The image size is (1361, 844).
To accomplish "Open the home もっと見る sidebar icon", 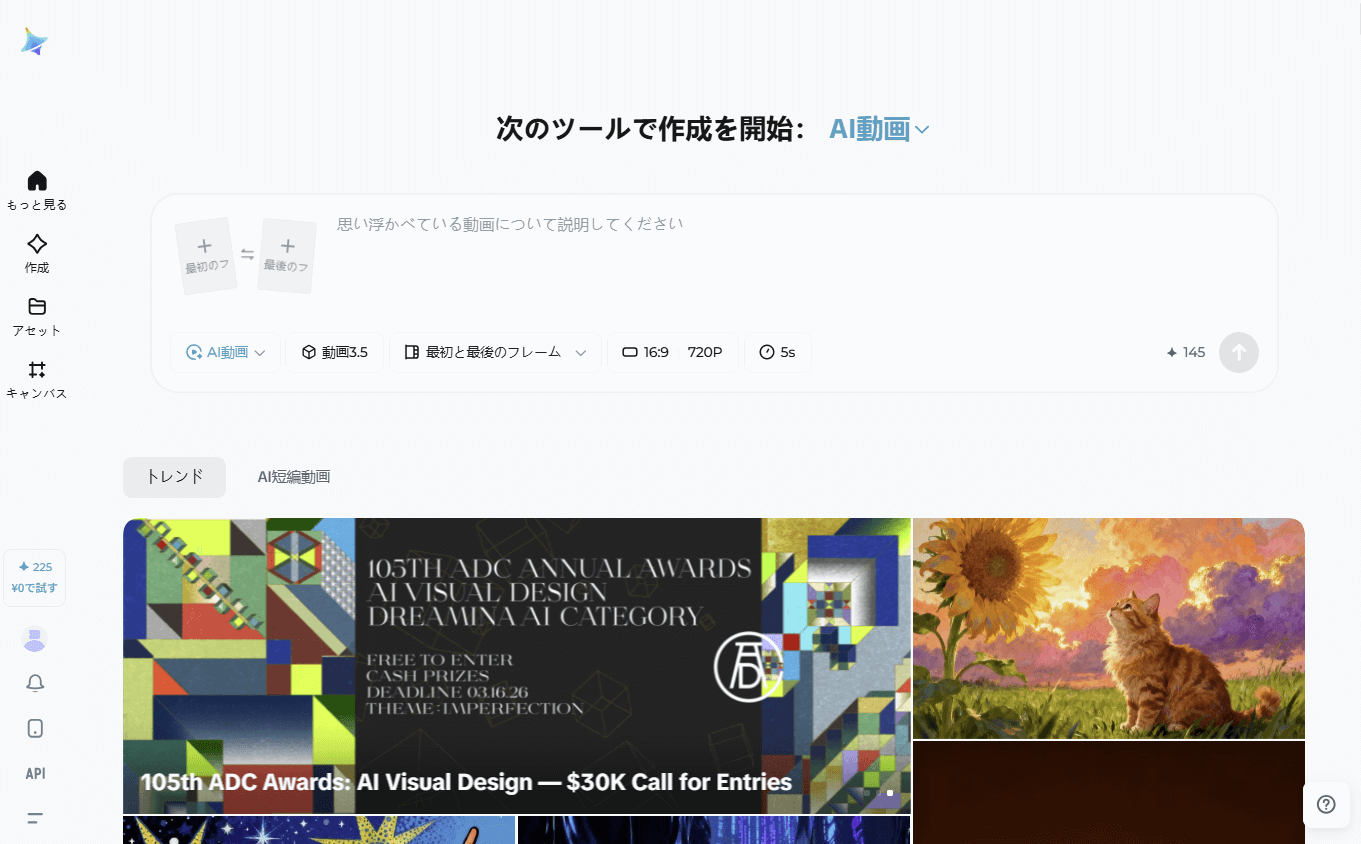I will point(37,181).
